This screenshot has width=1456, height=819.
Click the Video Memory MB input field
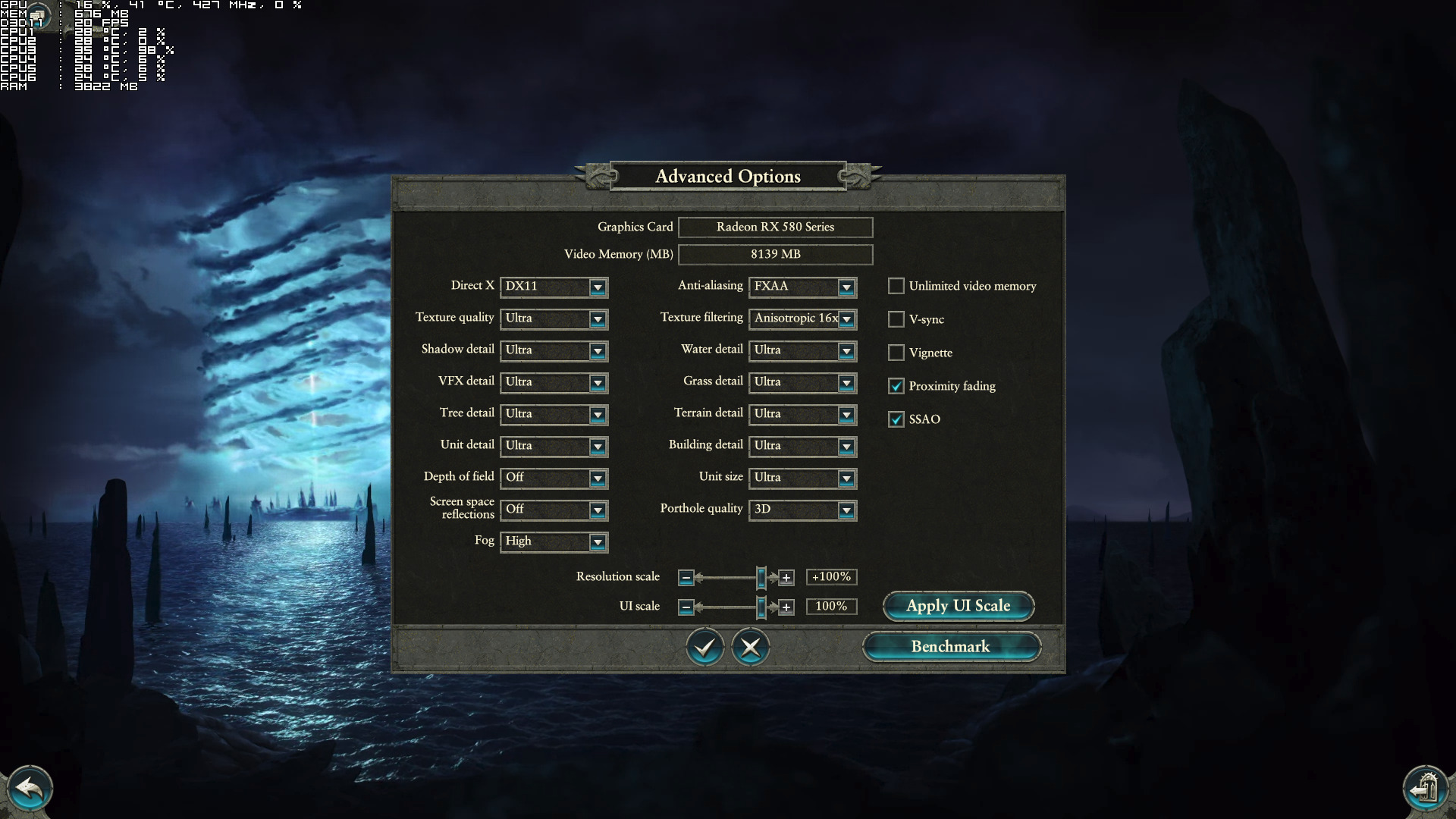pyautogui.click(x=775, y=254)
